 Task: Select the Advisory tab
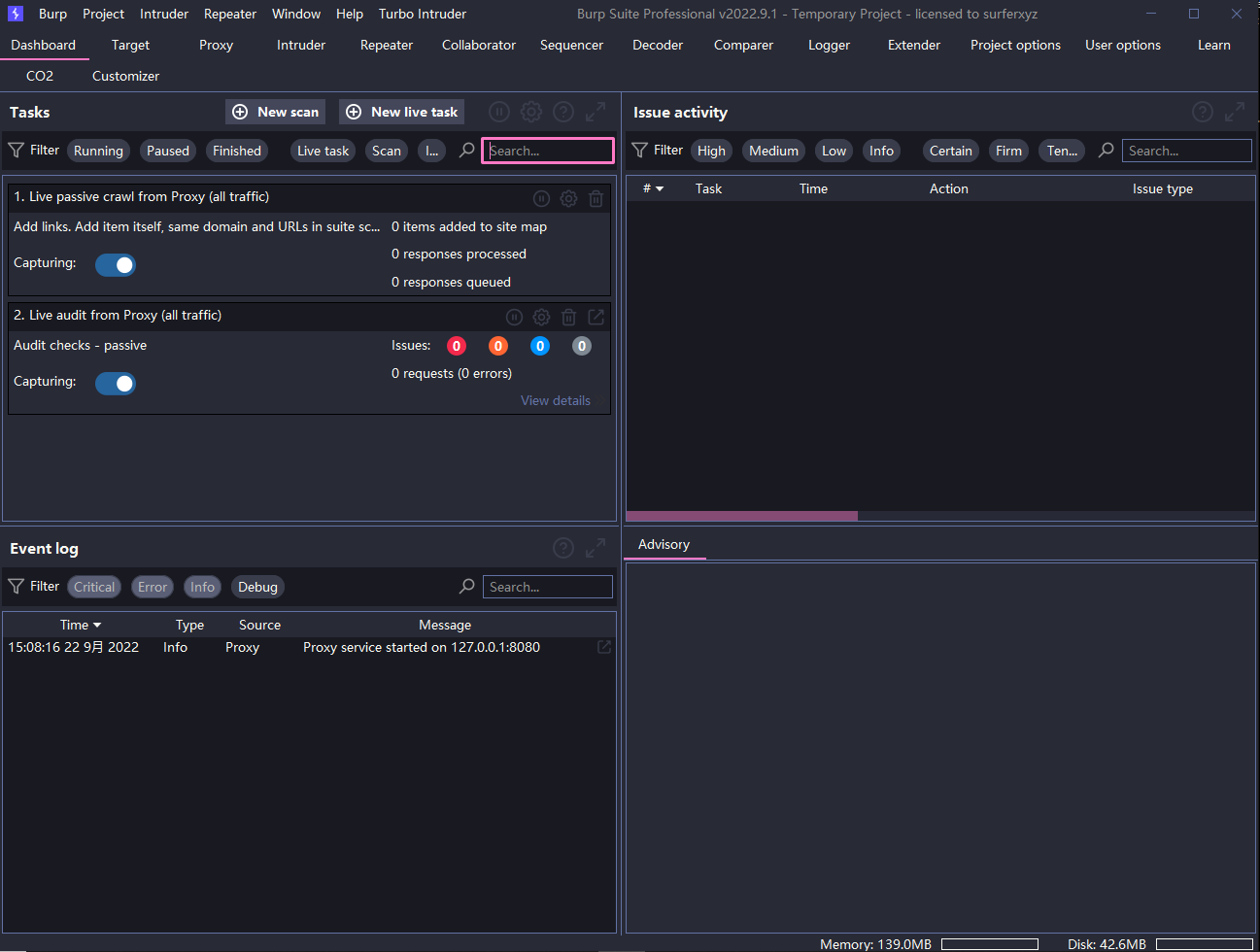pyautogui.click(x=664, y=544)
